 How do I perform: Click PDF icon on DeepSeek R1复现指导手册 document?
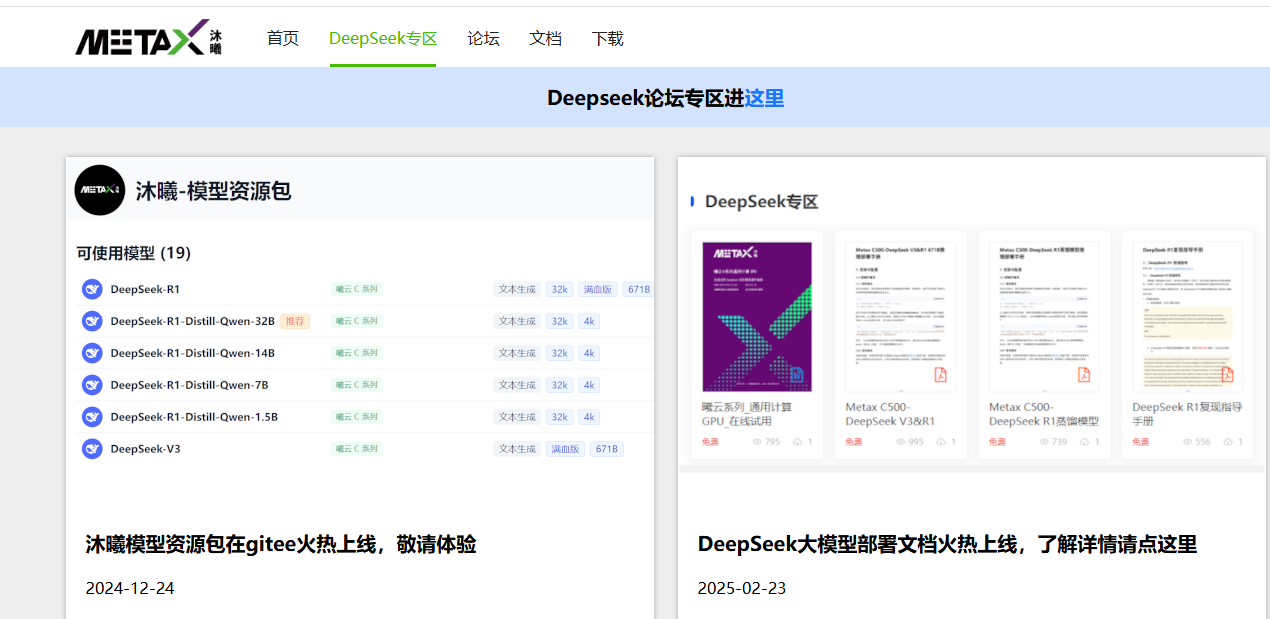coord(1227,374)
